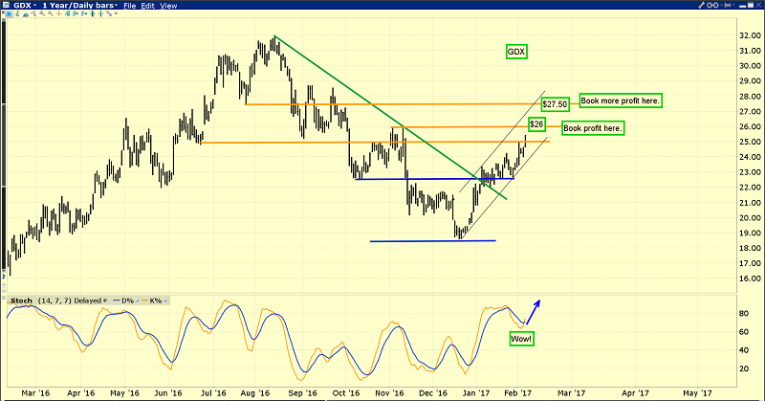The height and width of the screenshot is (401, 765).
Task: Open the File menu
Action: click(129, 6)
